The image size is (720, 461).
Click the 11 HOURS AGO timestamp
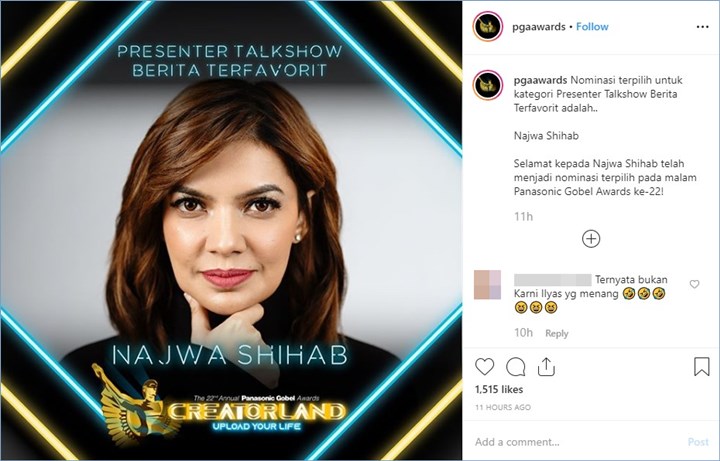(x=503, y=407)
